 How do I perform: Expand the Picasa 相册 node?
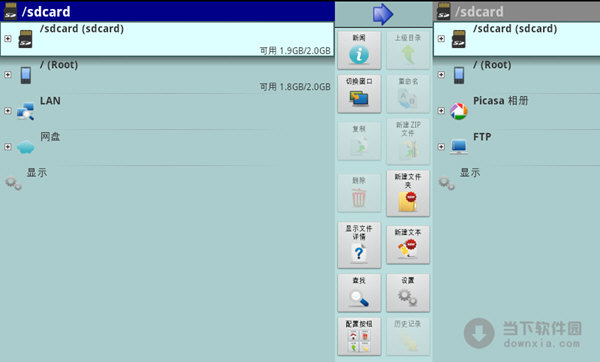point(441,111)
